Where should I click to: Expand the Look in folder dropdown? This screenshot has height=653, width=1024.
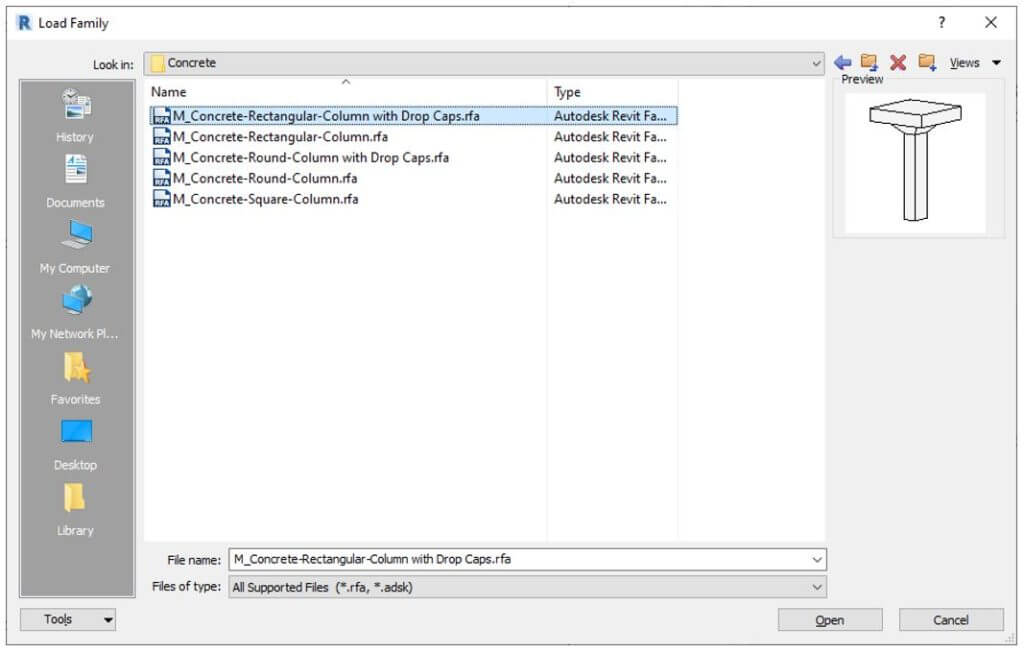[x=818, y=61]
